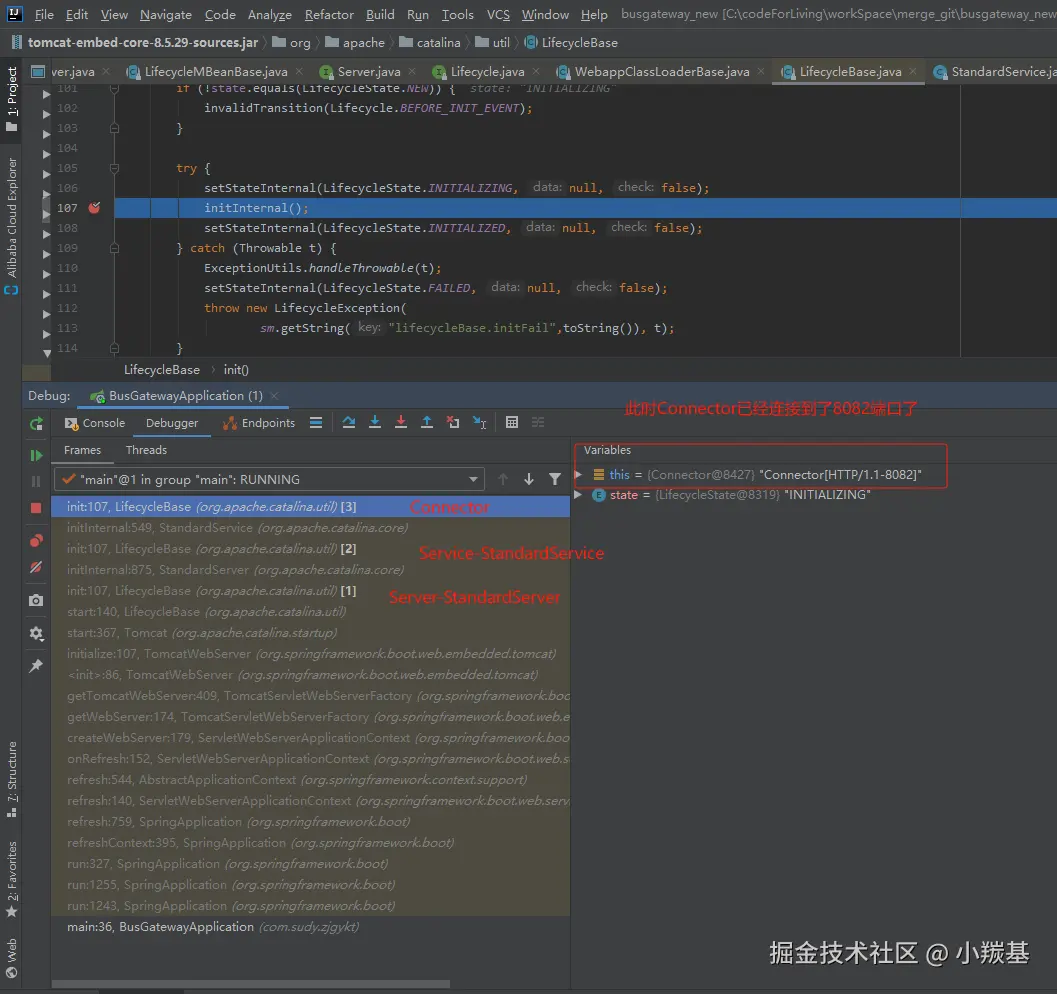Collapse the fold marker at line 109 catch
This screenshot has height=994, width=1057.
click(x=115, y=248)
